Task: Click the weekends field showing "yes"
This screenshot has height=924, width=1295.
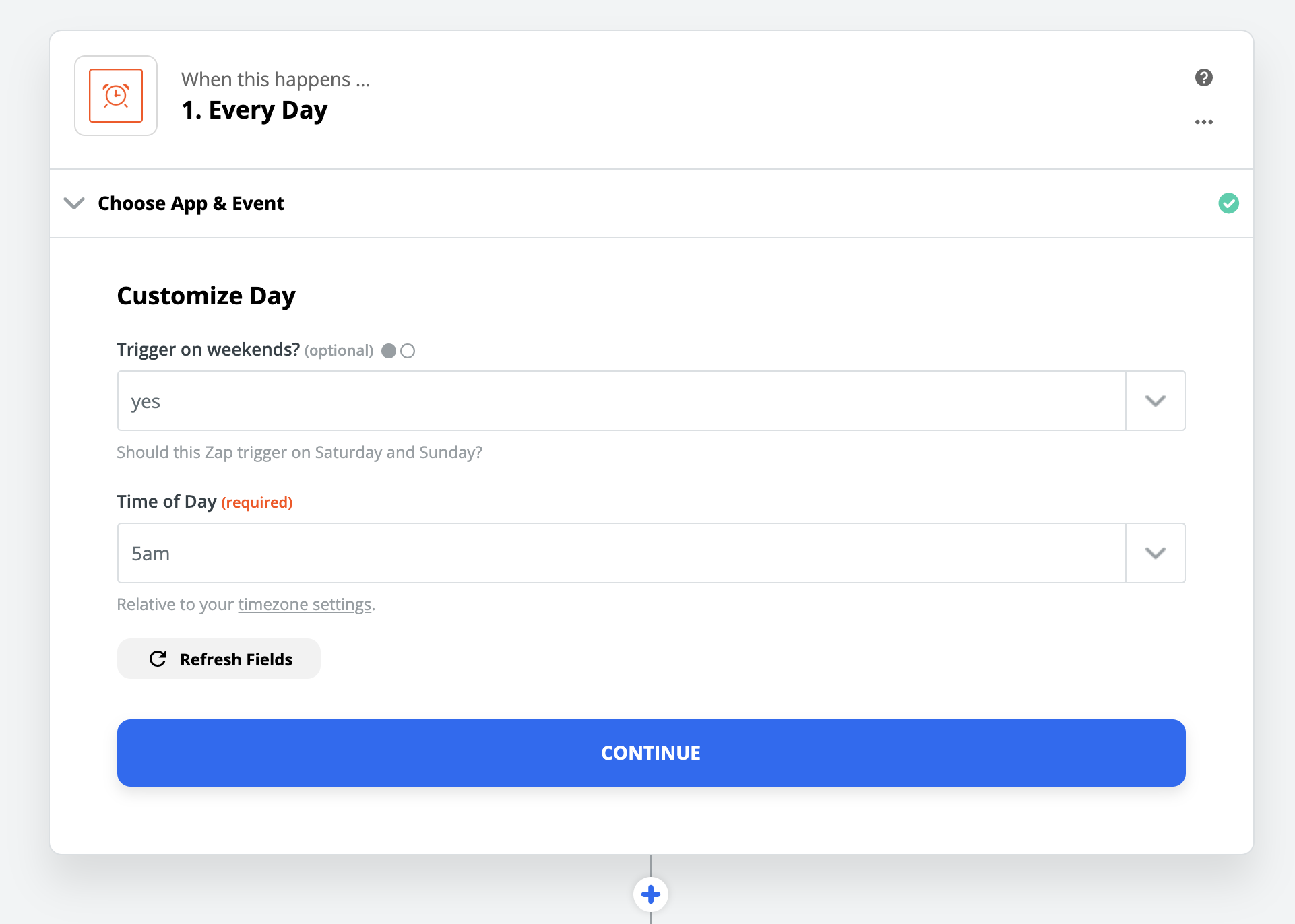Action: (620, 401)
